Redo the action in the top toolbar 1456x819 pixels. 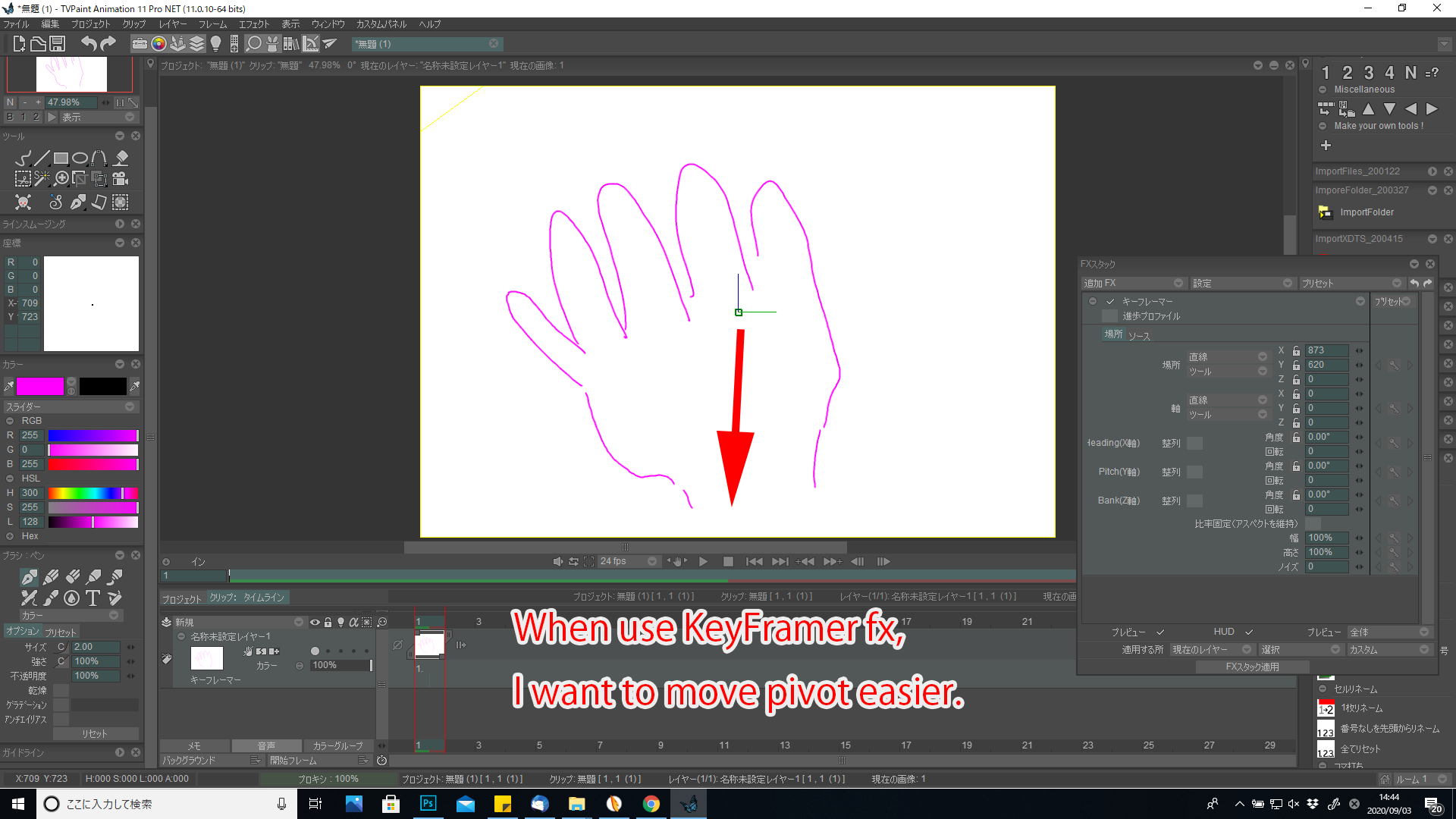108,44
